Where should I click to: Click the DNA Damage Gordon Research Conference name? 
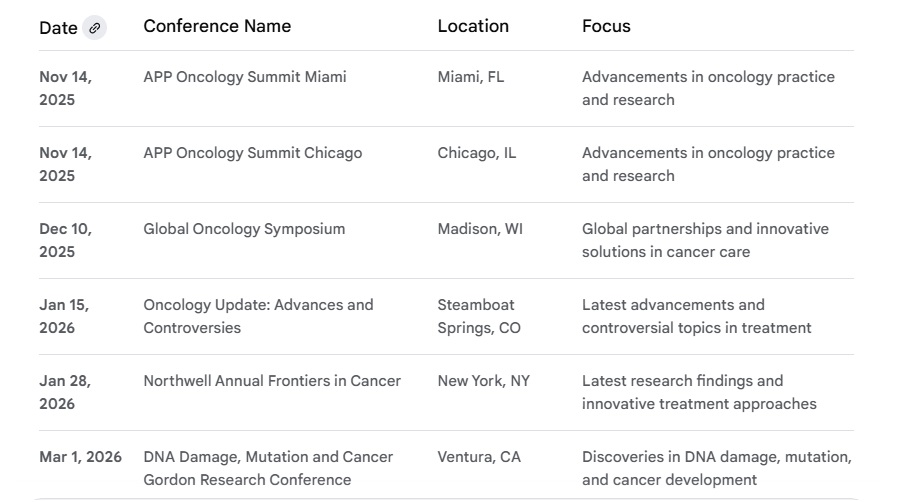268,468
